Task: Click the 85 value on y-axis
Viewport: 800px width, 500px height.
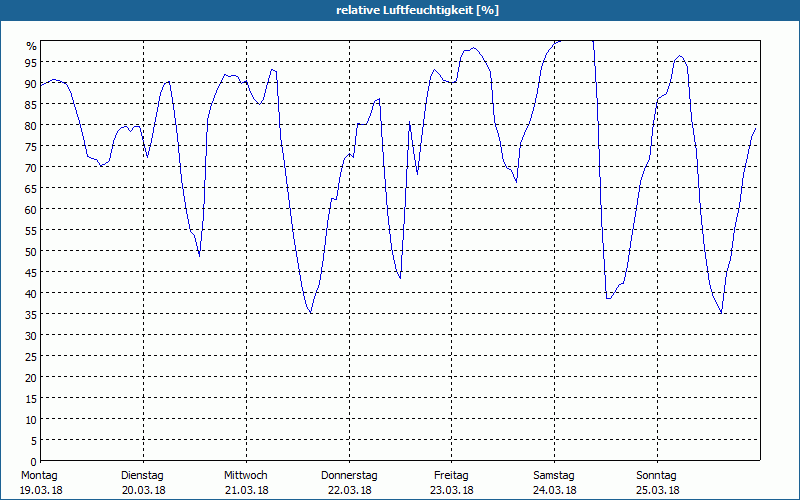Action: click(31, 105)
